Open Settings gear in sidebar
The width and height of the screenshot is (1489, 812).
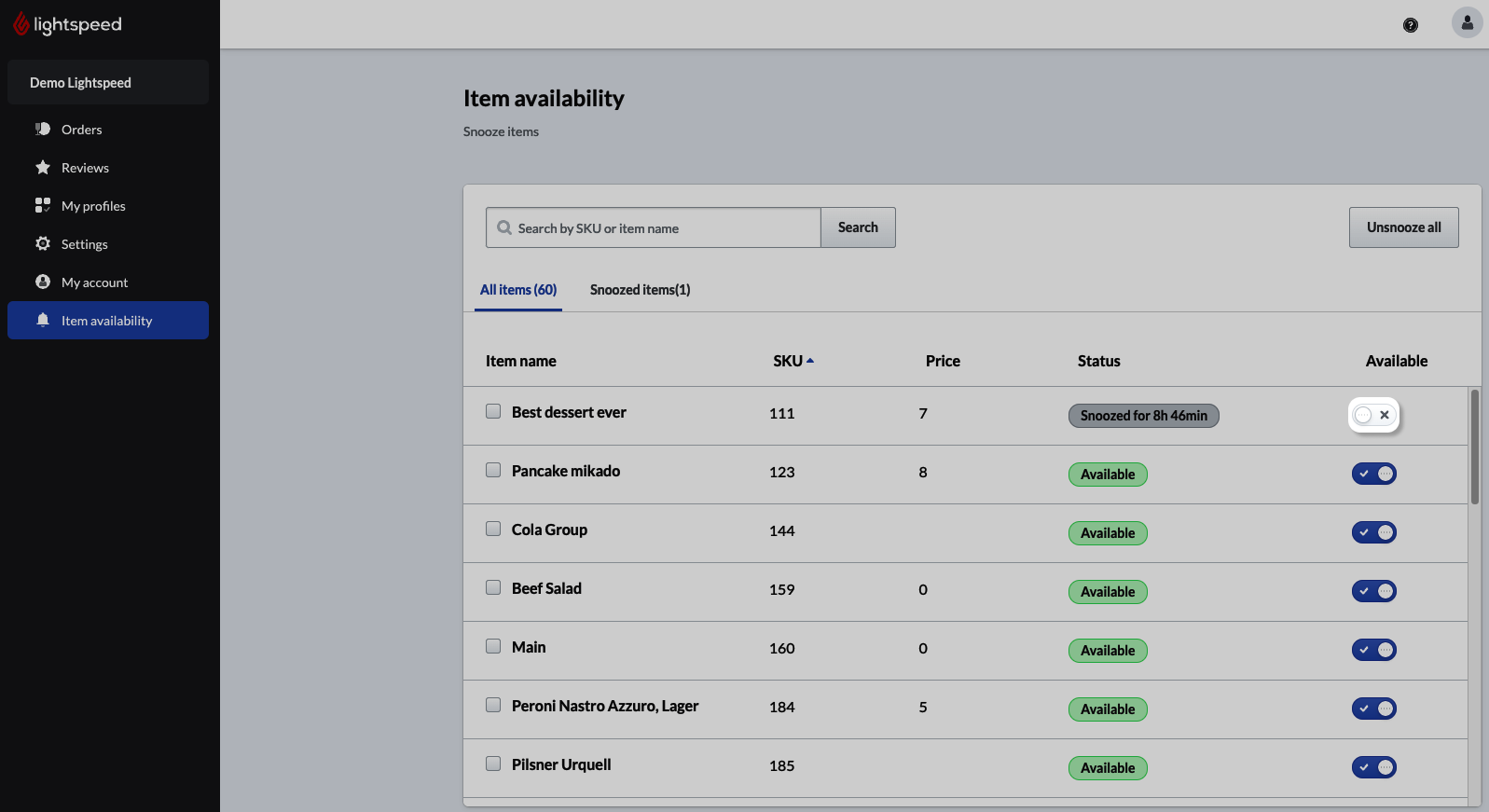coord(43,244)
